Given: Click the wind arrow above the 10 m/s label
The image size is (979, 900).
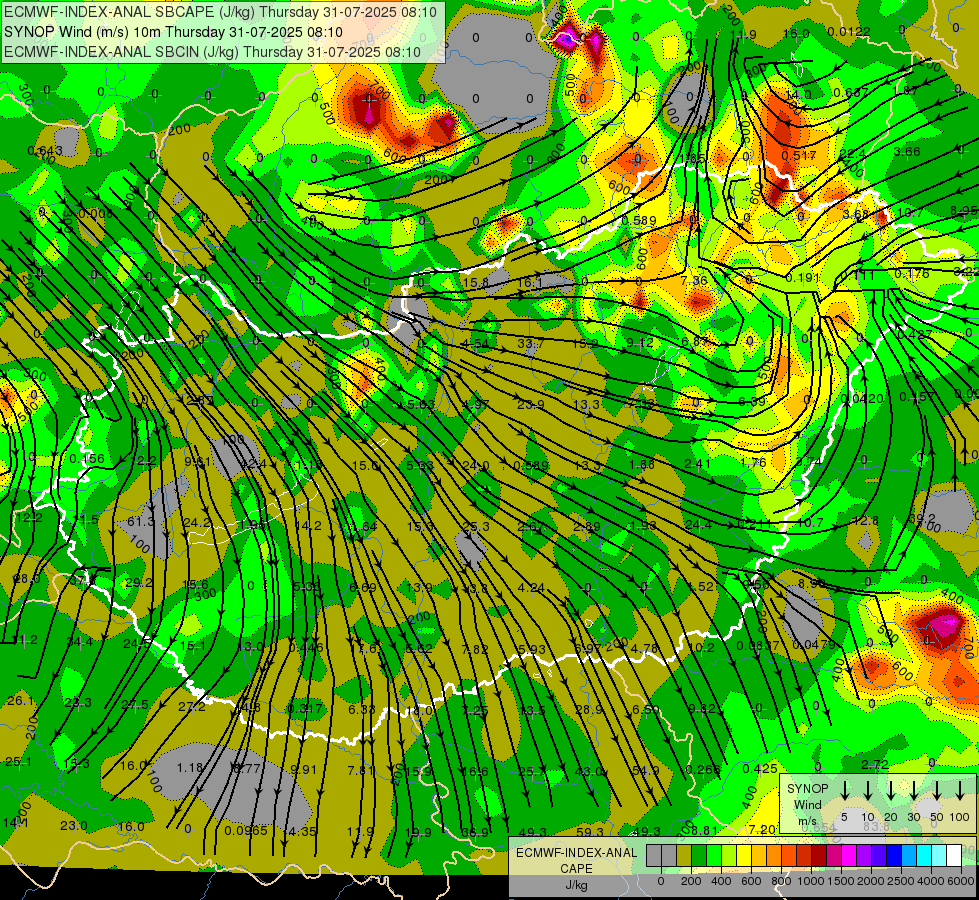Looking at the screenshot, I should [x=868, y=790].
